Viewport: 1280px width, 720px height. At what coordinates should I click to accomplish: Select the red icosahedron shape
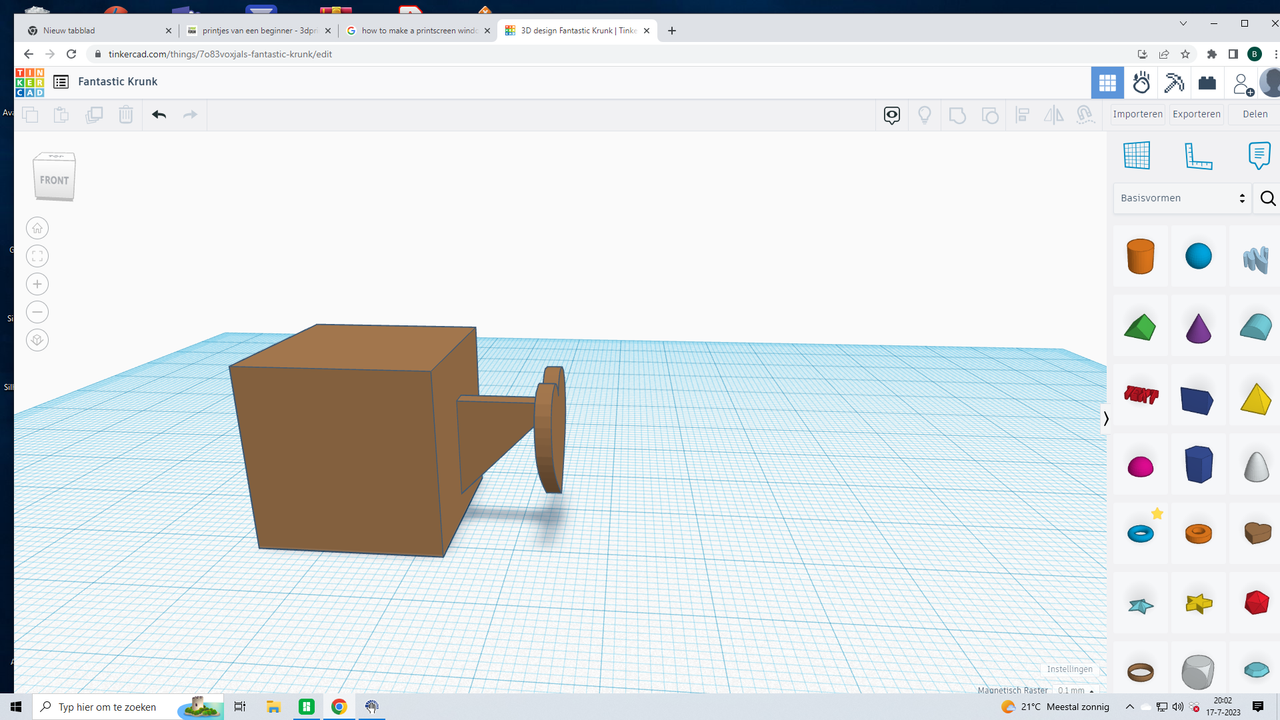(1257, 603)
